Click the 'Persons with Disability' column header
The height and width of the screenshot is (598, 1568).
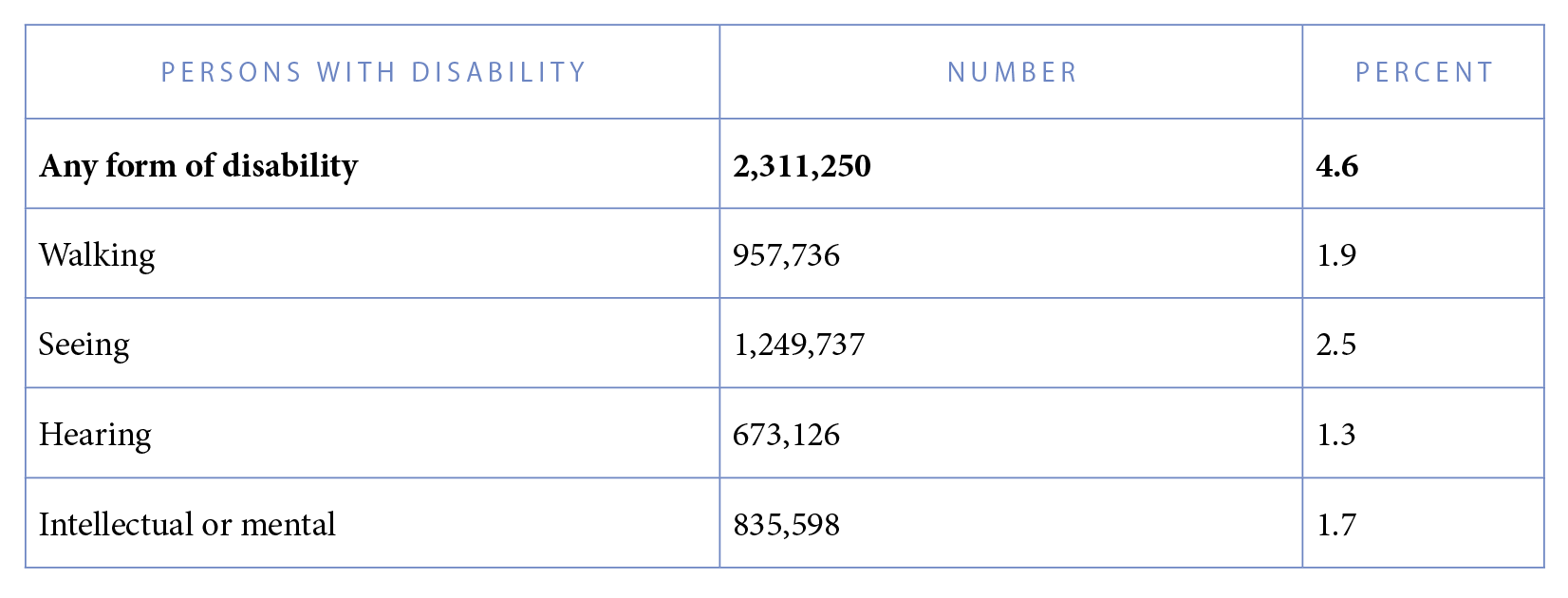(373, 72)
